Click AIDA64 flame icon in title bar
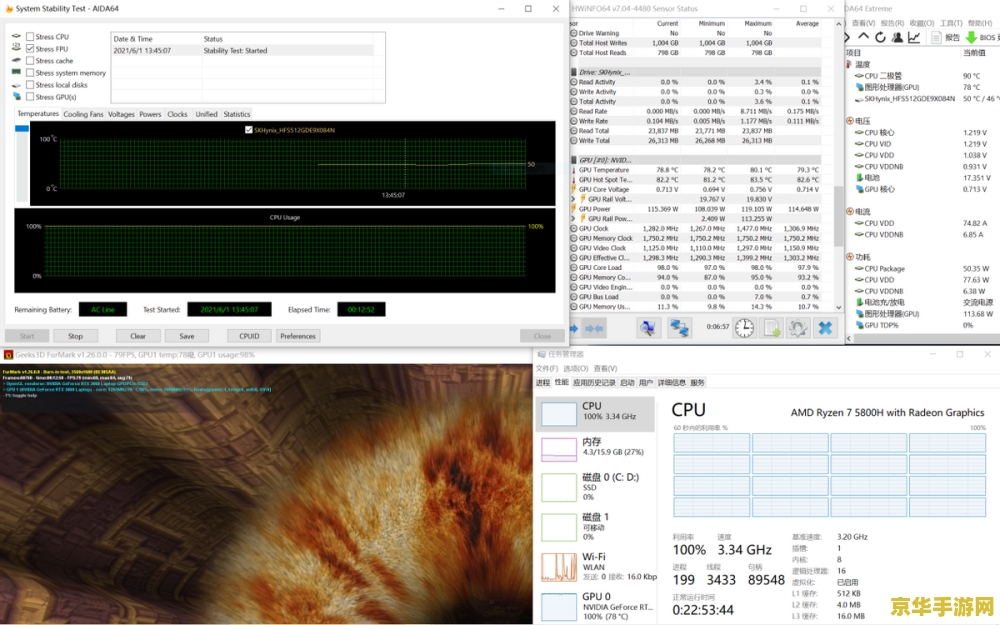Screen dimensions: 1000x625 pyautogui.click(x=9, y=9)
